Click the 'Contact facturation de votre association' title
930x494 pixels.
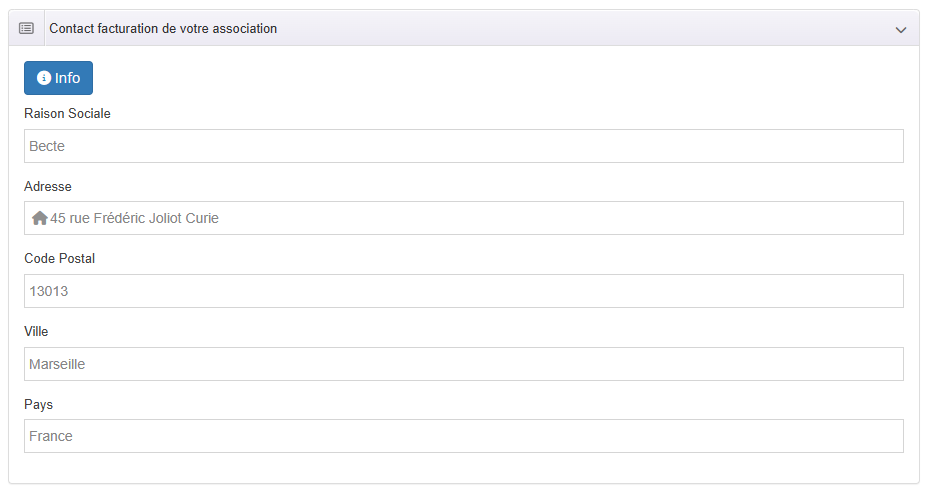pos(163,29)
